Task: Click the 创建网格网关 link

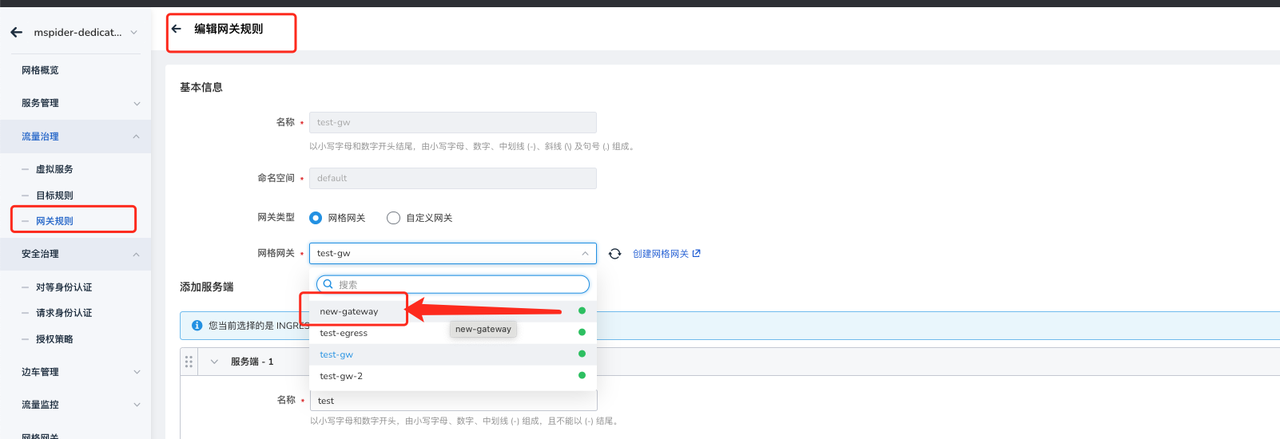Action: point(660,254)
